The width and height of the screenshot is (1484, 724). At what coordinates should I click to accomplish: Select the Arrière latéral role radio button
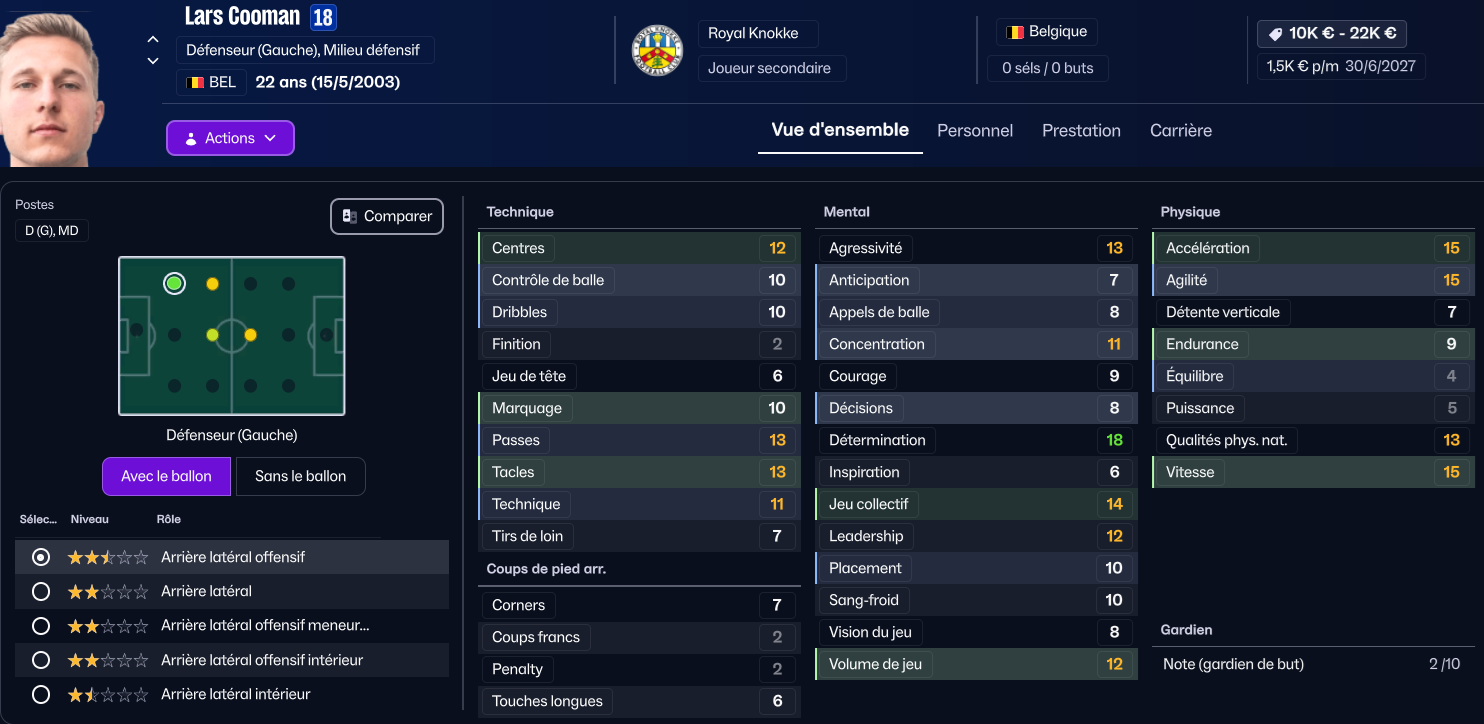click(x=41, y=592)
